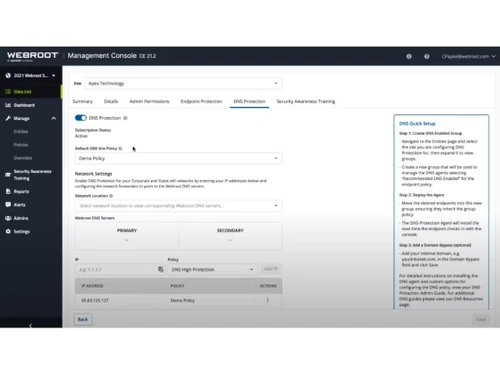Select the DNS Protection tab
The height and width of the screenshot is (375, 500).
[249, 101]
